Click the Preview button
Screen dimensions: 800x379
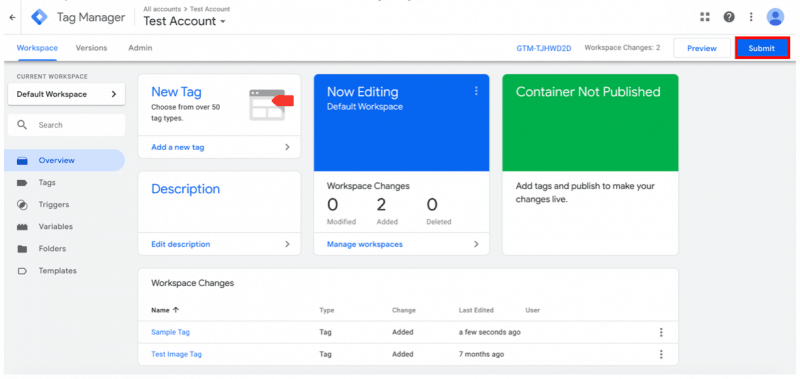702,48
